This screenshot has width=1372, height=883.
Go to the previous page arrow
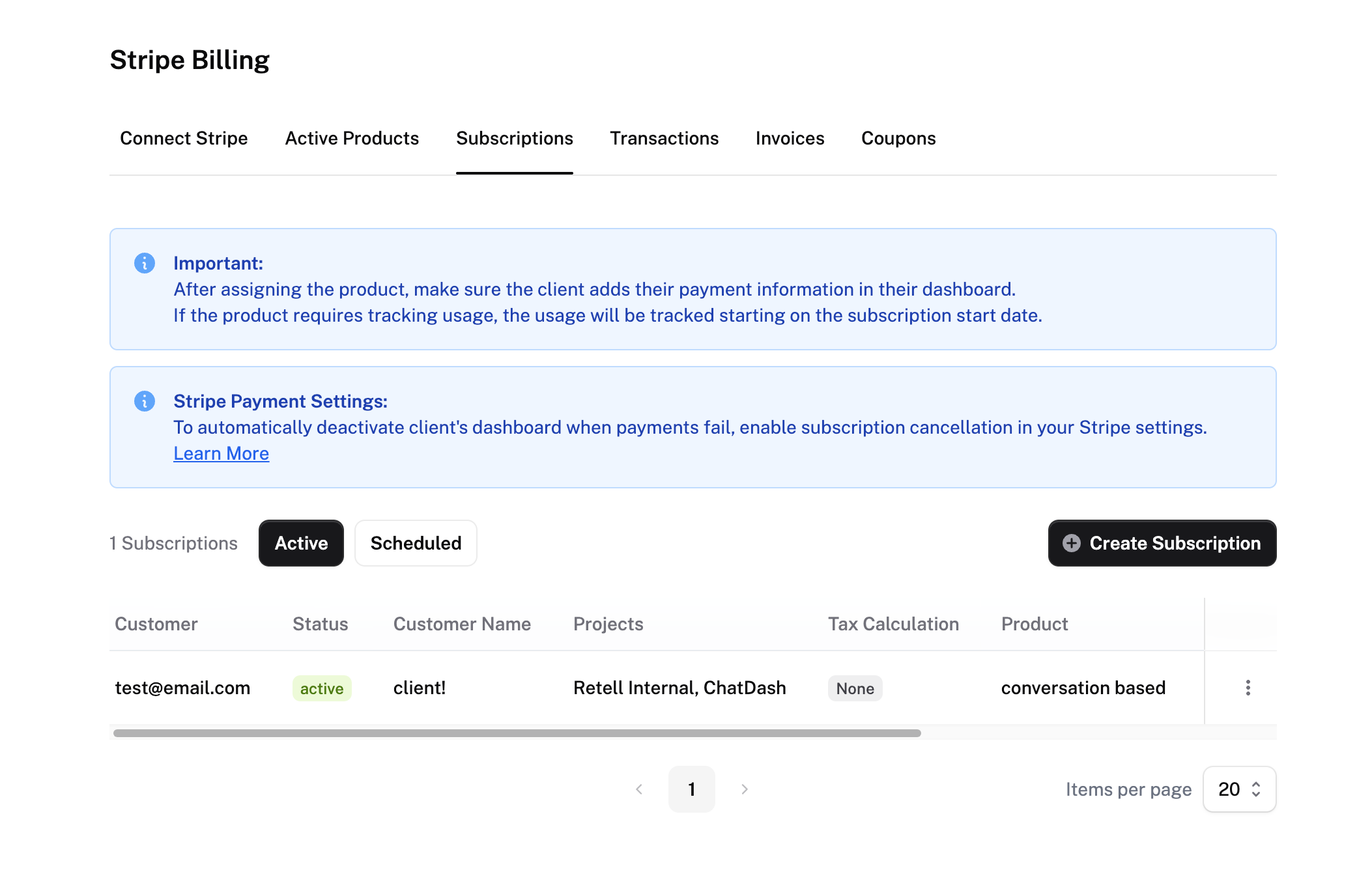[639, 789]
